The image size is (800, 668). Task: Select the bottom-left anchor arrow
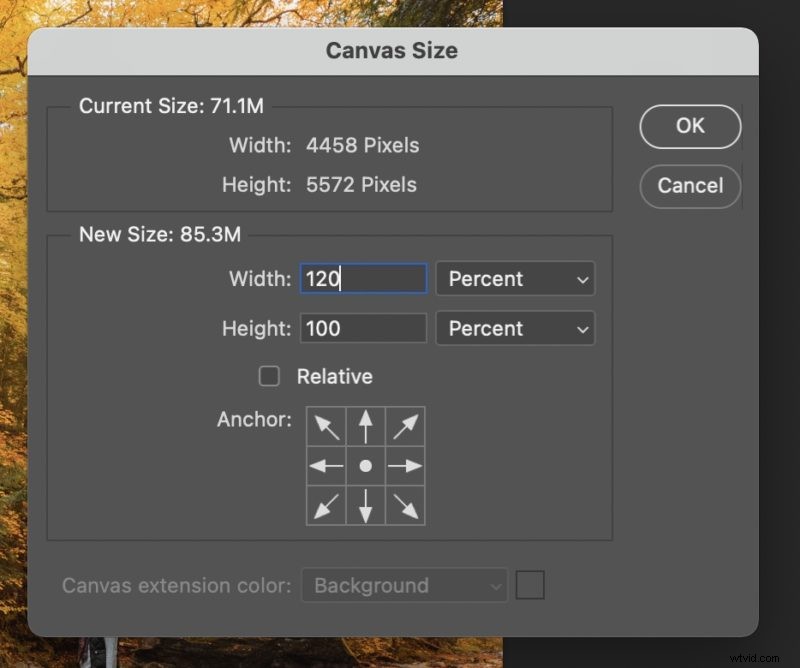(325, 505)
